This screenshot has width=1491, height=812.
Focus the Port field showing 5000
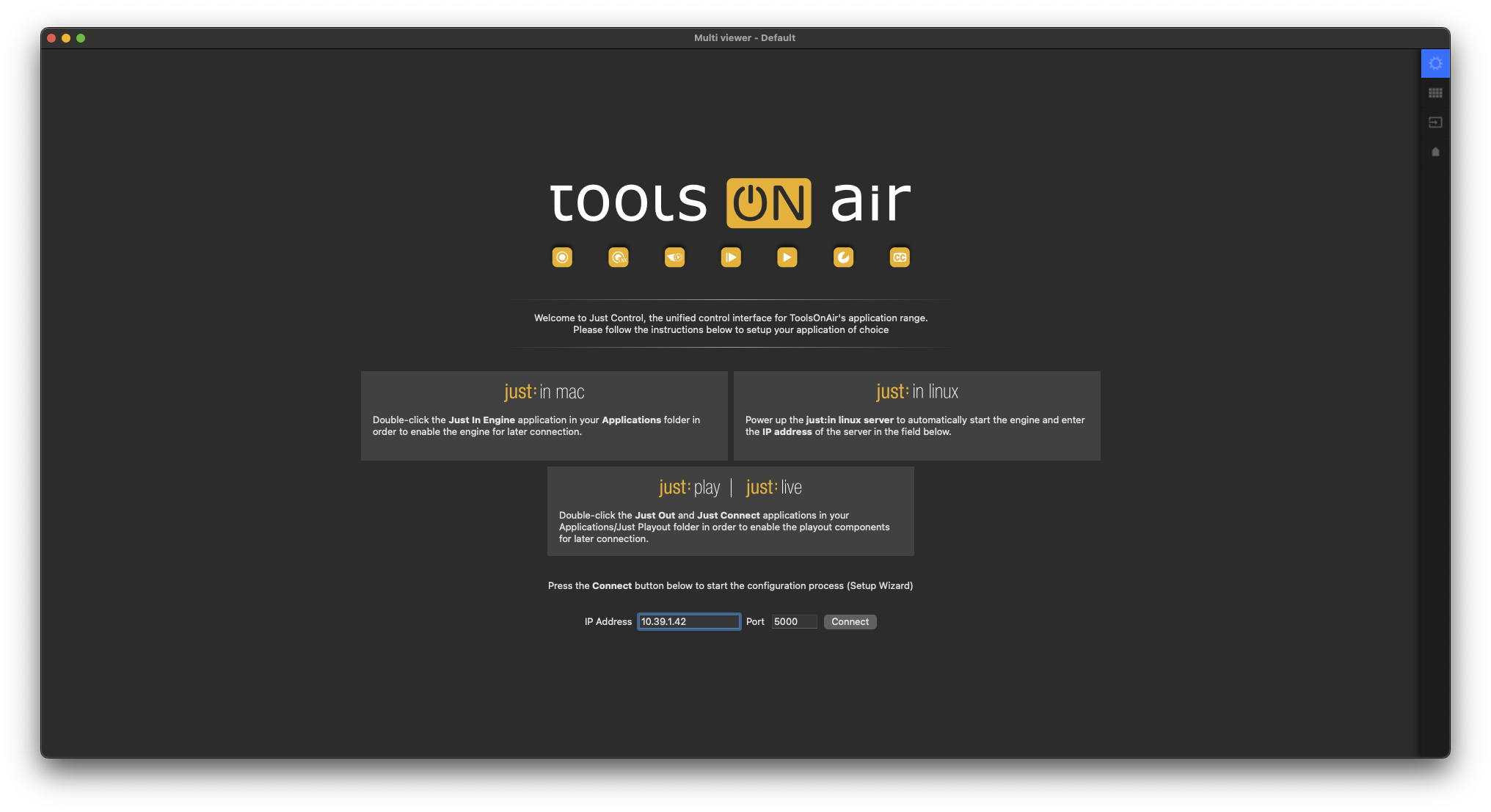794,622
